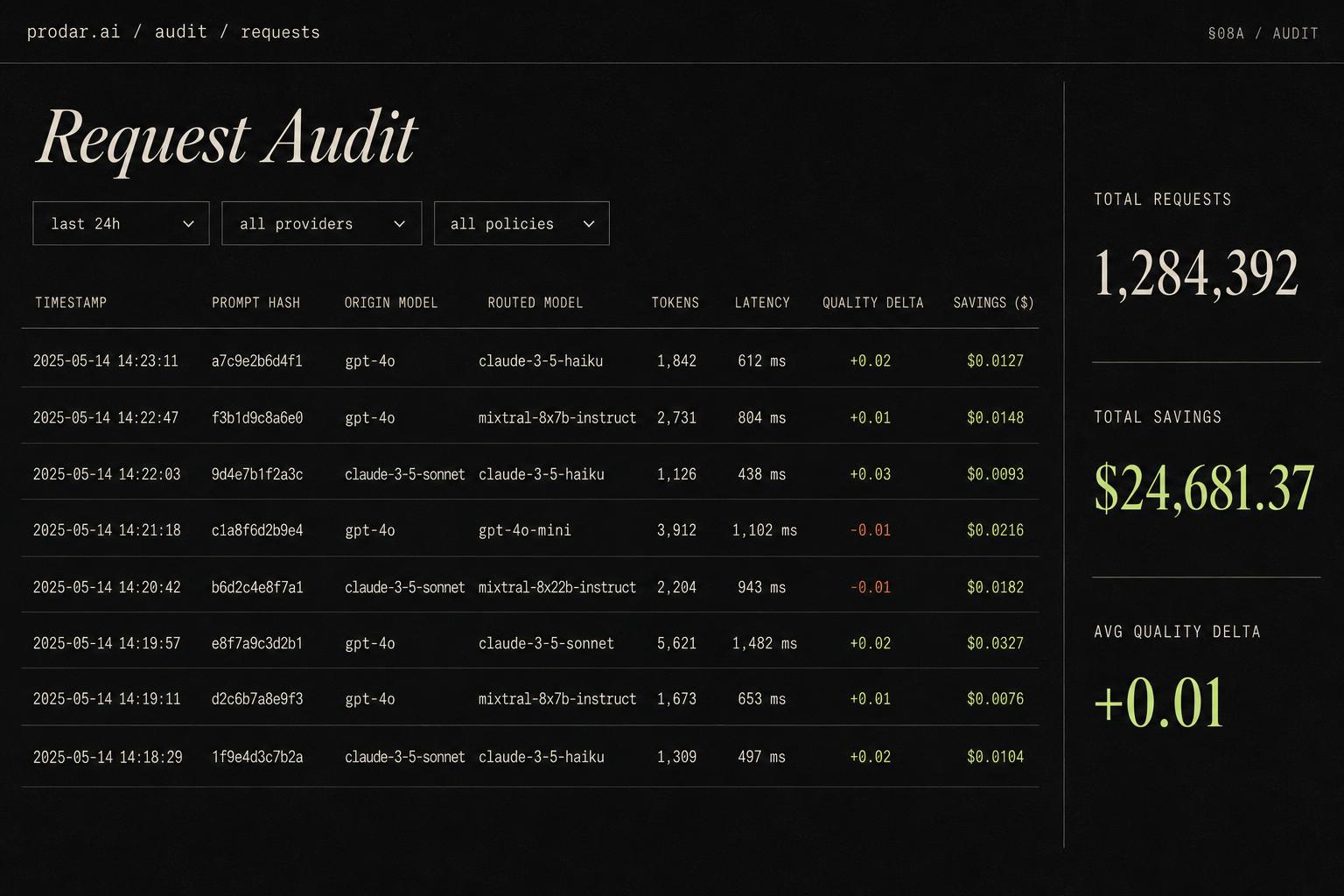Click routed model claude-3-5-sonnet in e8f7a9c3d2b1 row

click(546, 643)
